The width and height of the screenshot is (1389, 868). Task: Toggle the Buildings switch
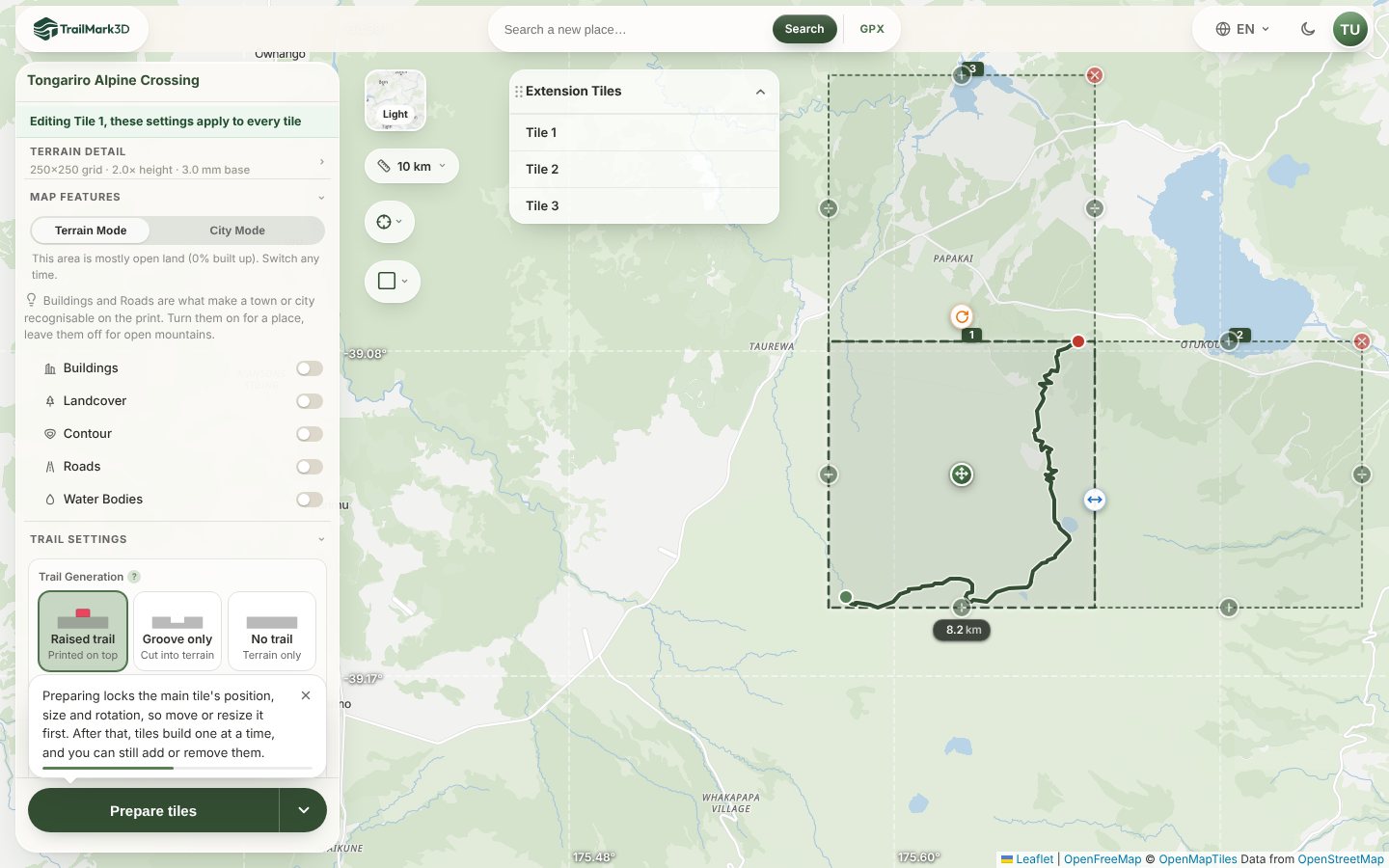[310, 368]
